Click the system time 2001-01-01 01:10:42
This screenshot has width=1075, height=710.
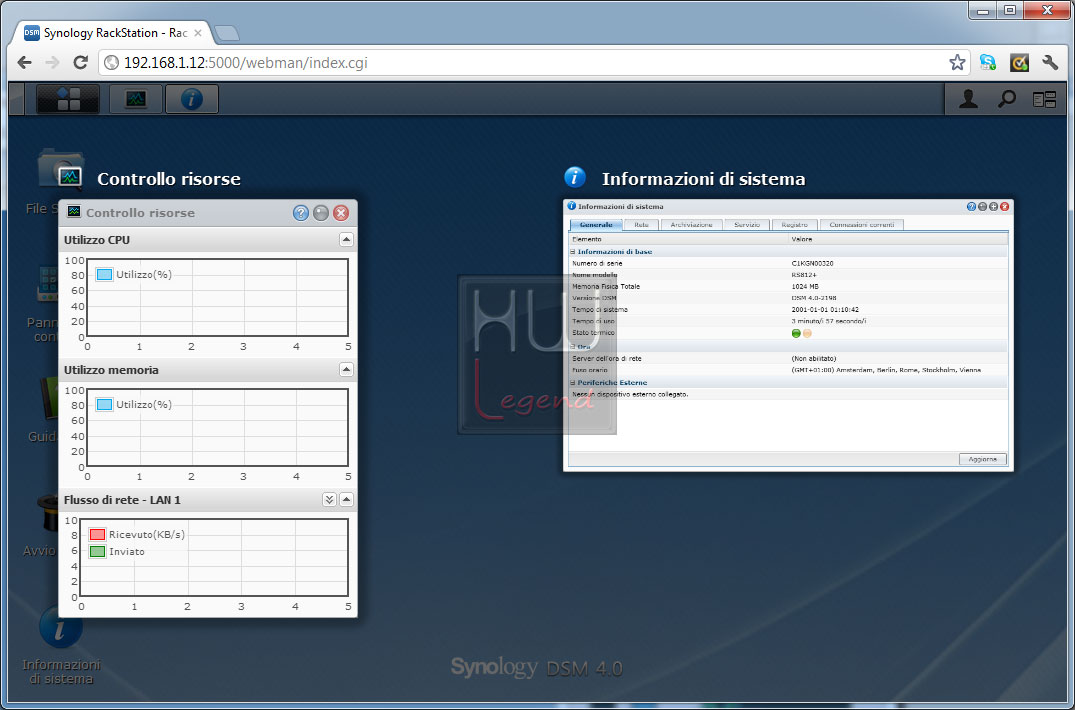[x=825, y=310]
